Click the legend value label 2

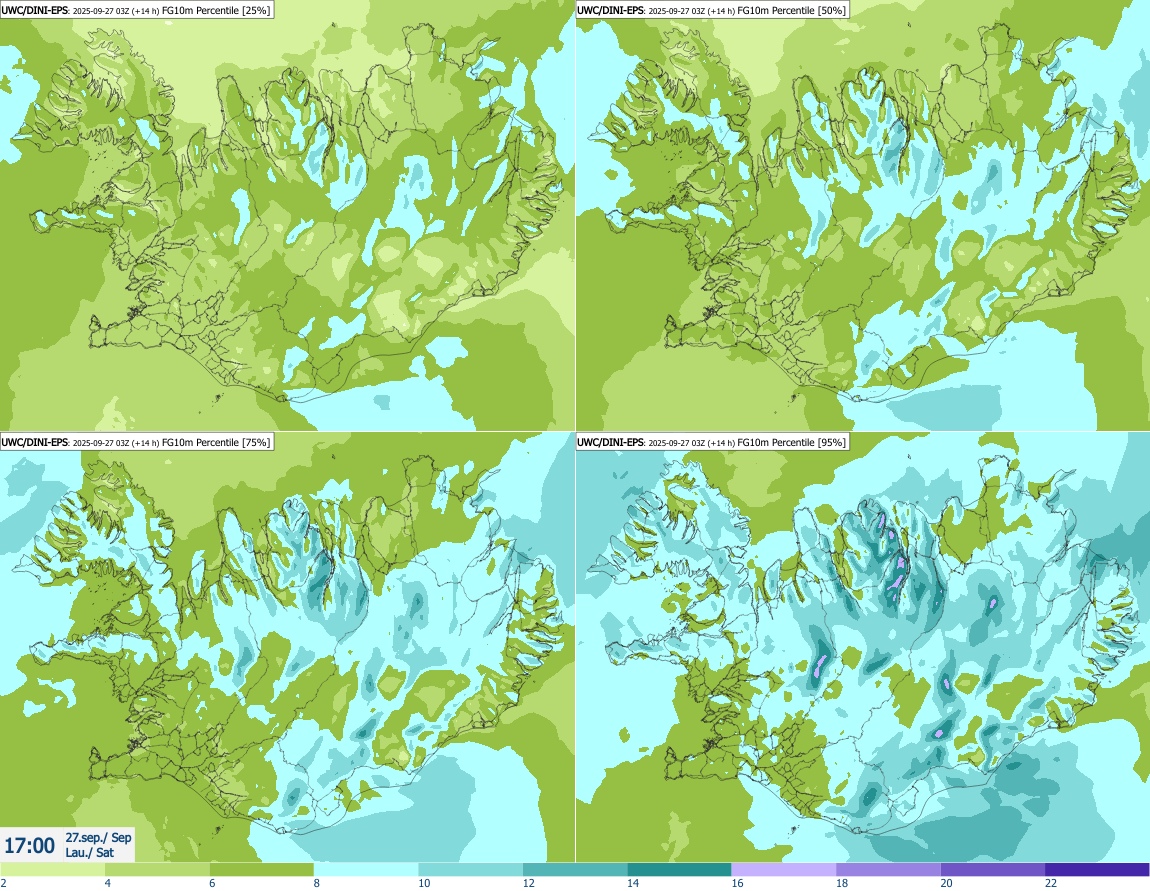pyautogui.click(x=4, y=883)
